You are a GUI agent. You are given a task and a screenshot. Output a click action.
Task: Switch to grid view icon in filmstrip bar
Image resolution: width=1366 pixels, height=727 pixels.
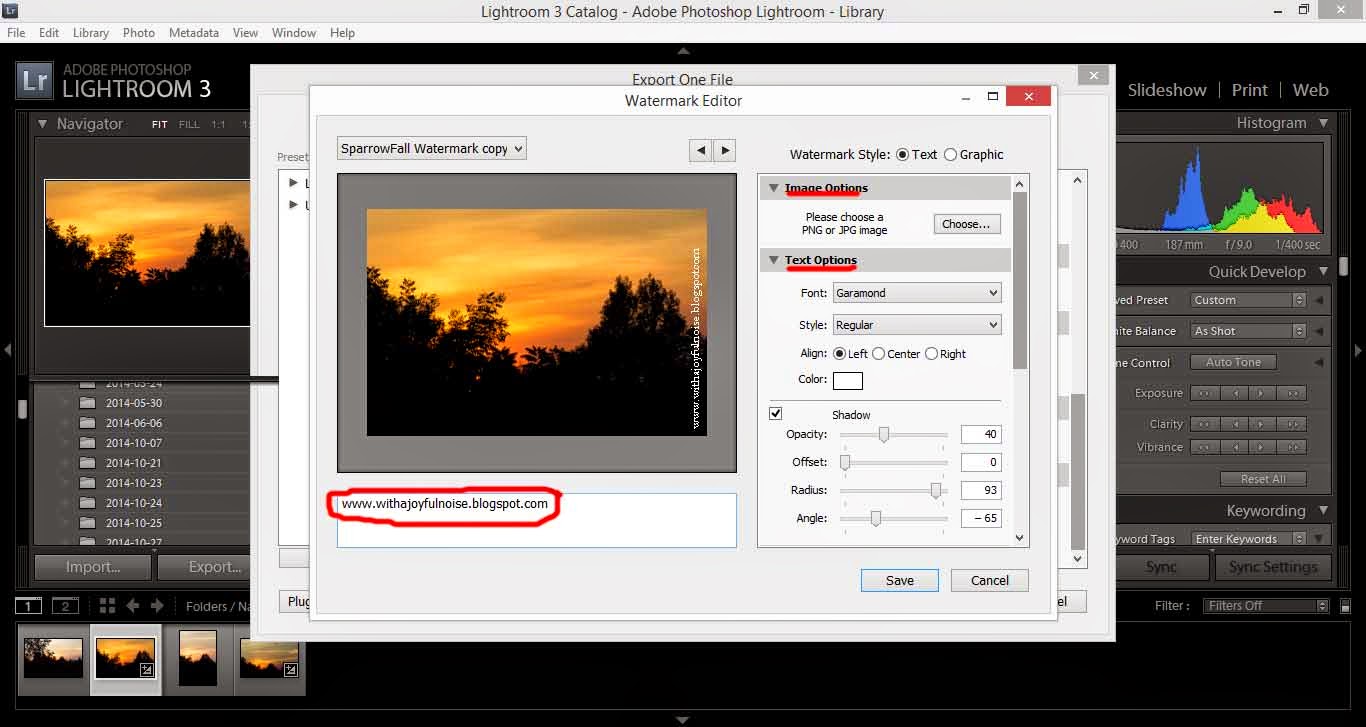[x=107, y=606]
